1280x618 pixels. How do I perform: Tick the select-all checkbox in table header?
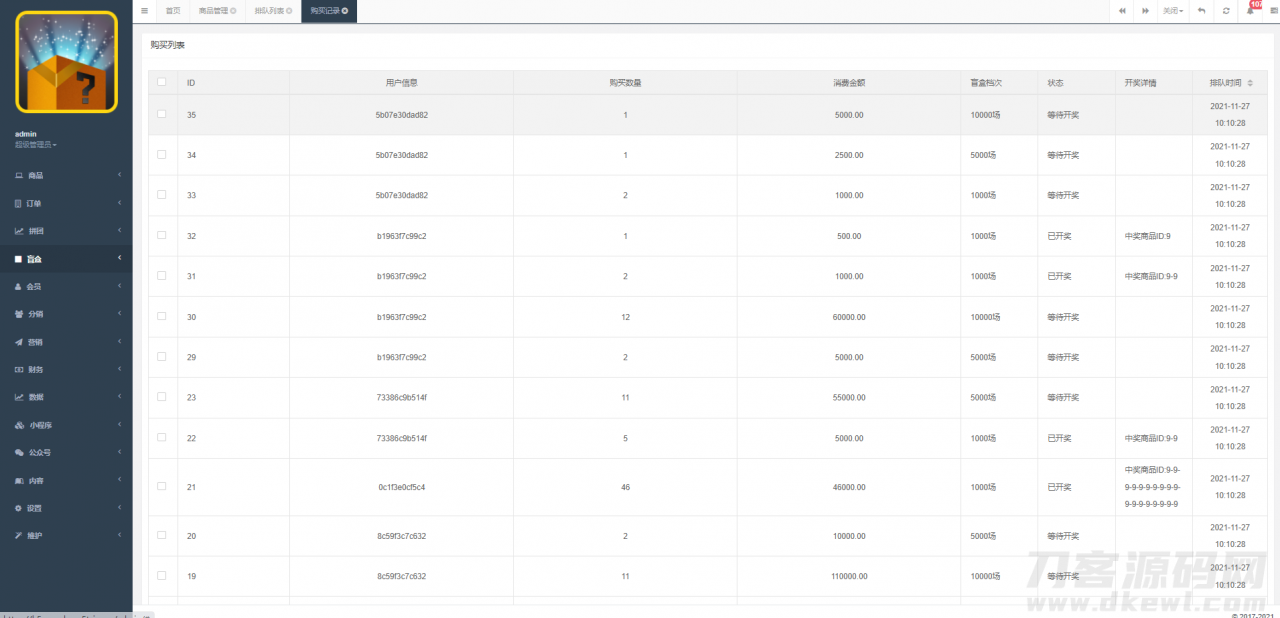[x=162, y=82]
